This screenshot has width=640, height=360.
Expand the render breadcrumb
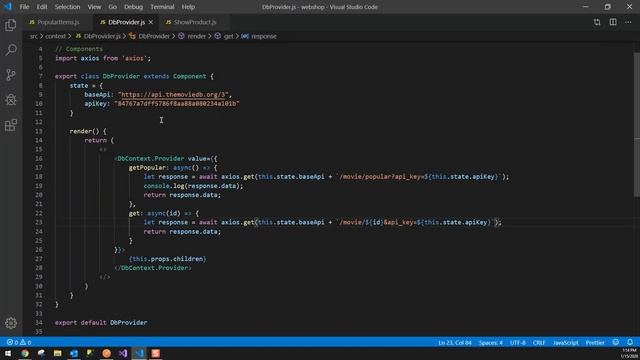[192, 36]
